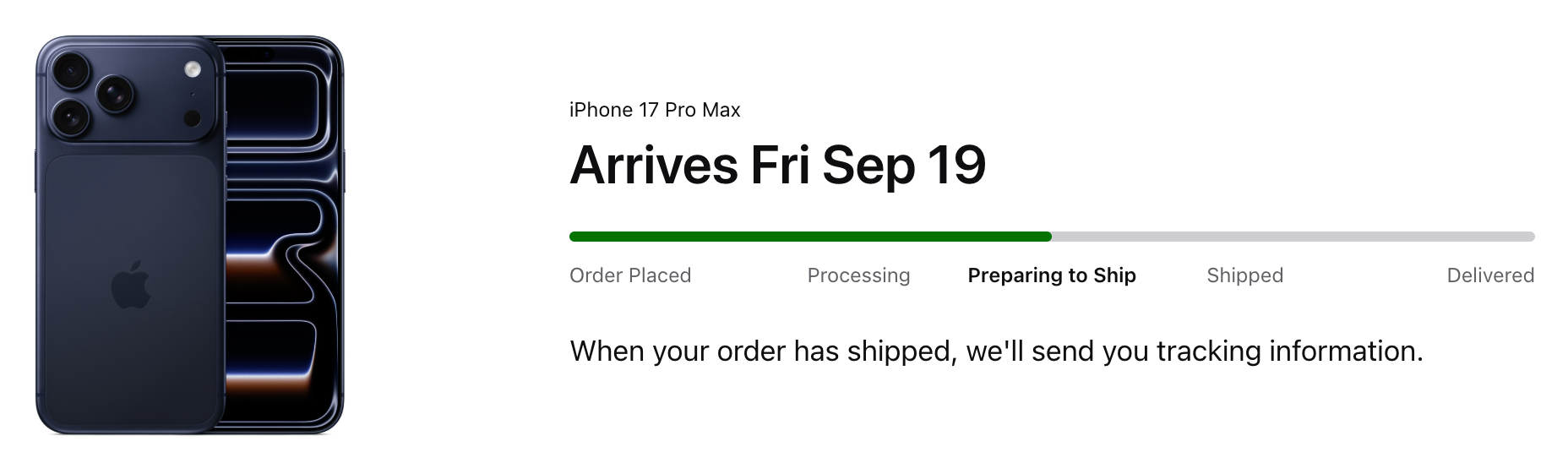Viewport: 1568px width, 463px height.
Task: Click the dark sensor below the flash
Action: 193,117
